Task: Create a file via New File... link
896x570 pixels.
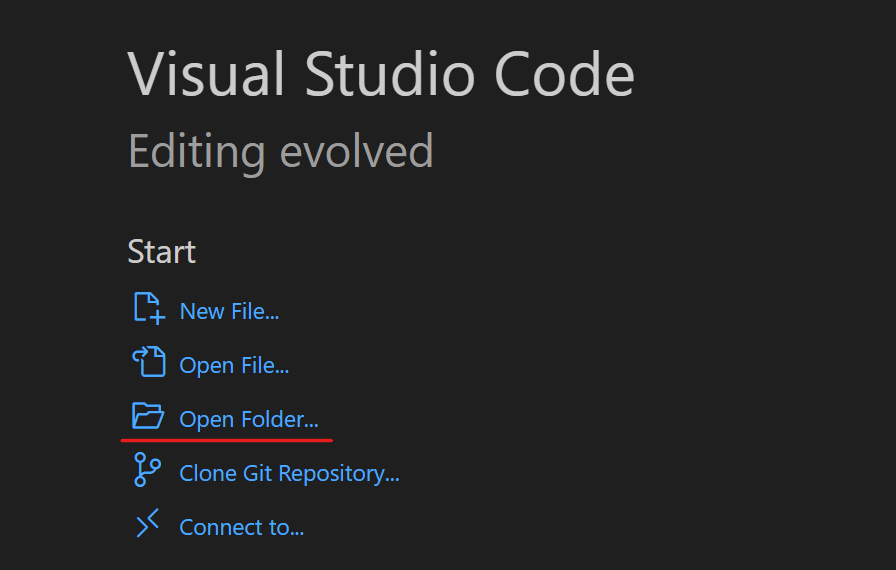Action: [x=229, y=311]
